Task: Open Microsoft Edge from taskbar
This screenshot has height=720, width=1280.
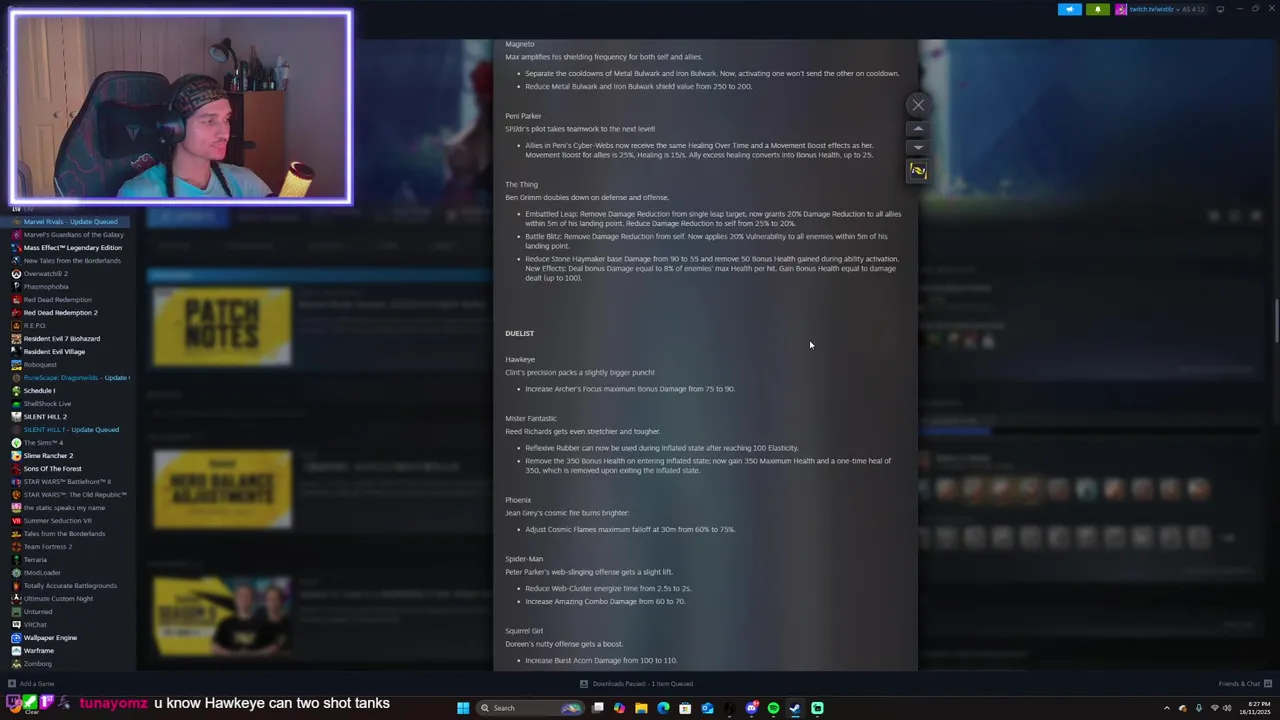Action: point(663,708)
